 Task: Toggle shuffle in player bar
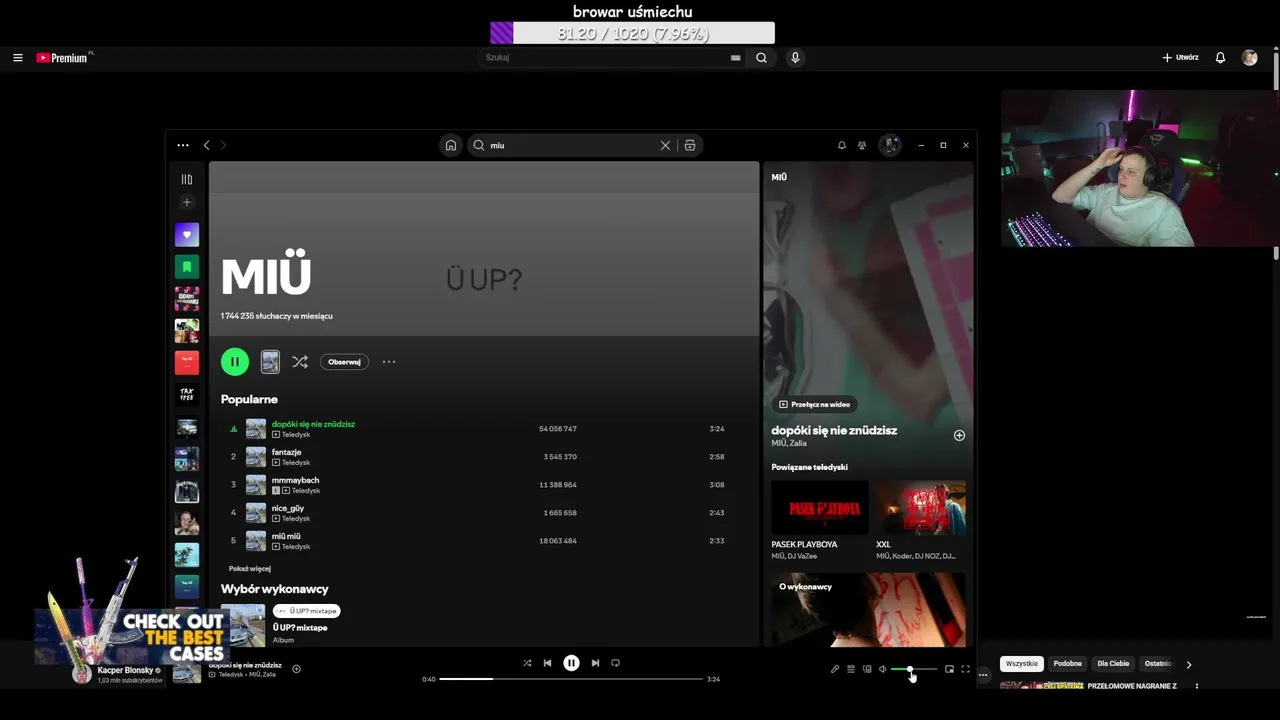click(x=527, y=663)
